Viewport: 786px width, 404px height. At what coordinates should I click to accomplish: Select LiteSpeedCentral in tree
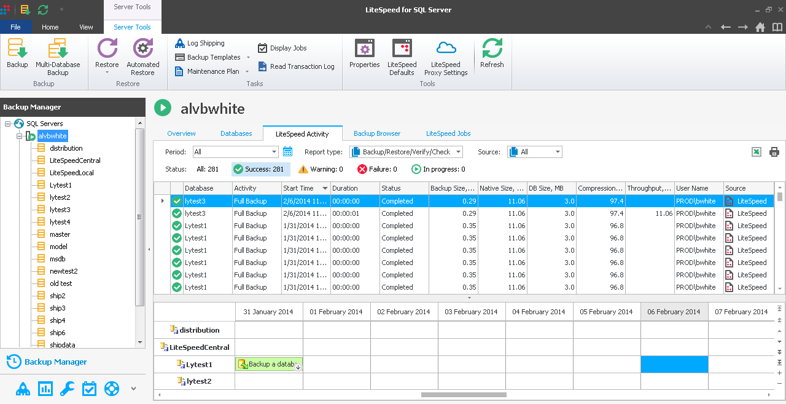(75, 160)
